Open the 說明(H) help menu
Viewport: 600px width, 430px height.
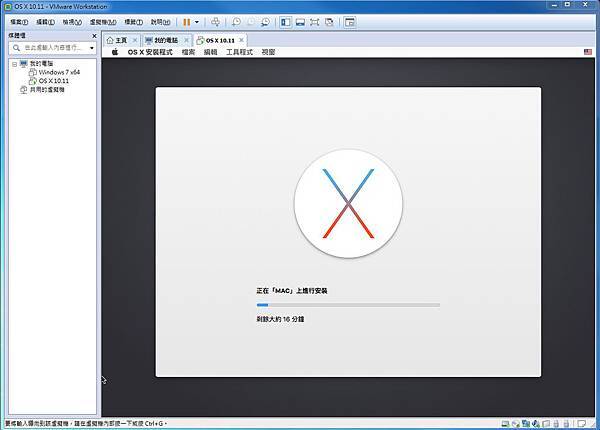[160, 22]
